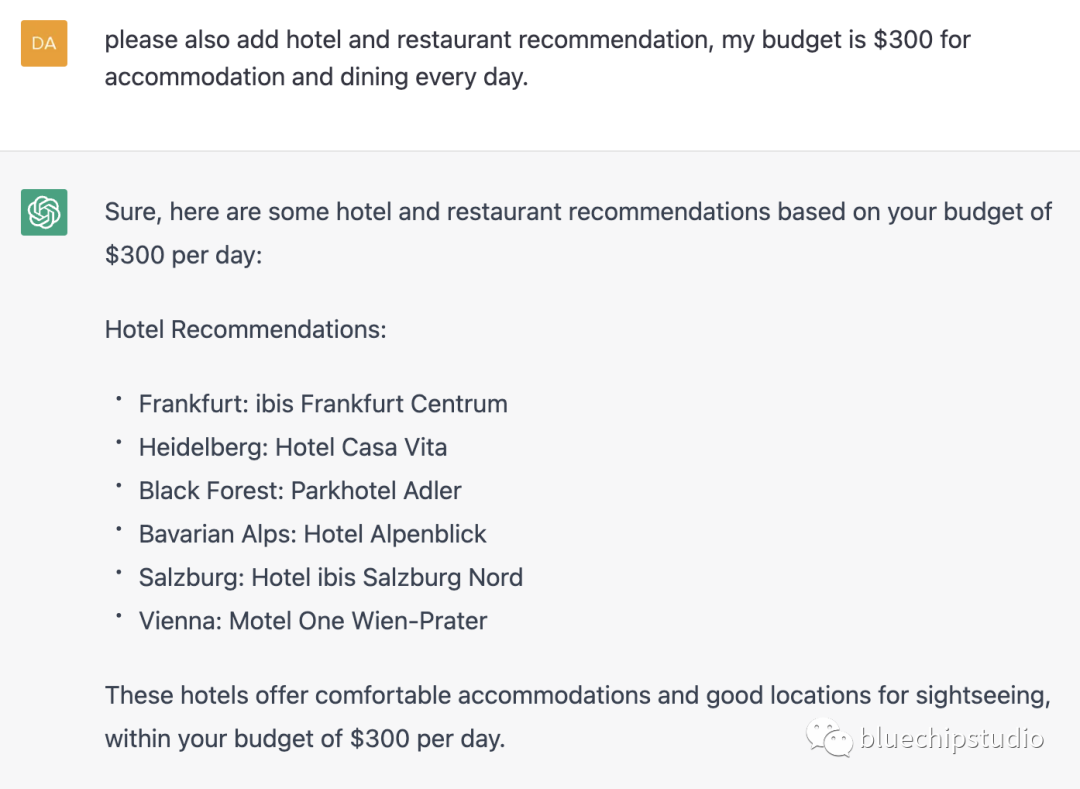
Task: Click the 'Bavarian Alps:' region label
Action: [x=218, y=534]
